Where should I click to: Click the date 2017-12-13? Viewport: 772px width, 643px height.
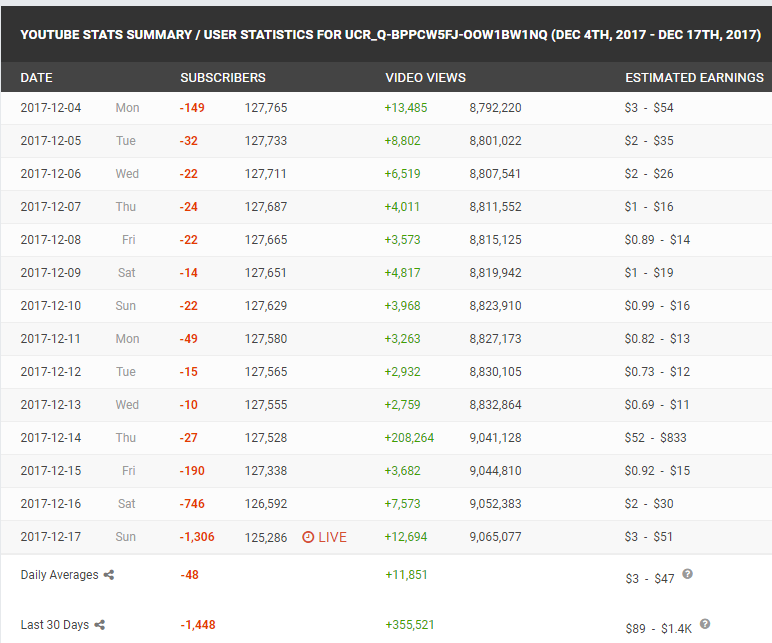(51, 405)
